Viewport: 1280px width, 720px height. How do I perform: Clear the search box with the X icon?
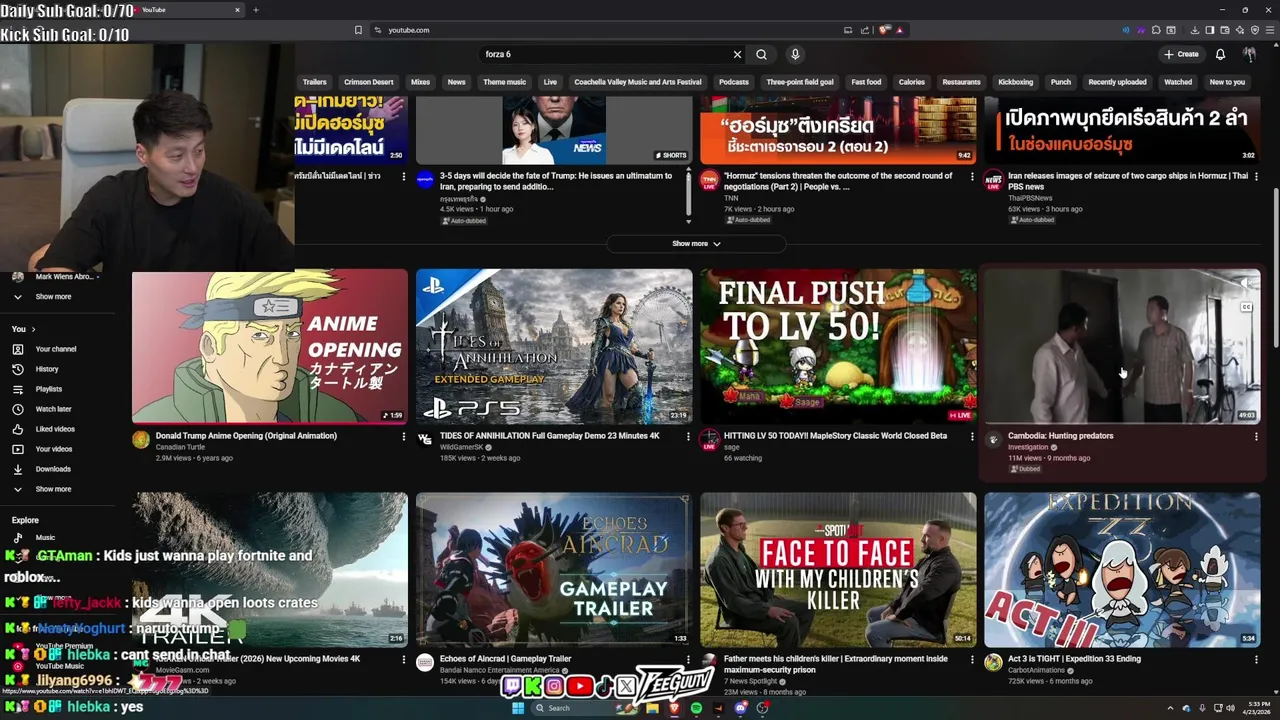click(737, 54)
